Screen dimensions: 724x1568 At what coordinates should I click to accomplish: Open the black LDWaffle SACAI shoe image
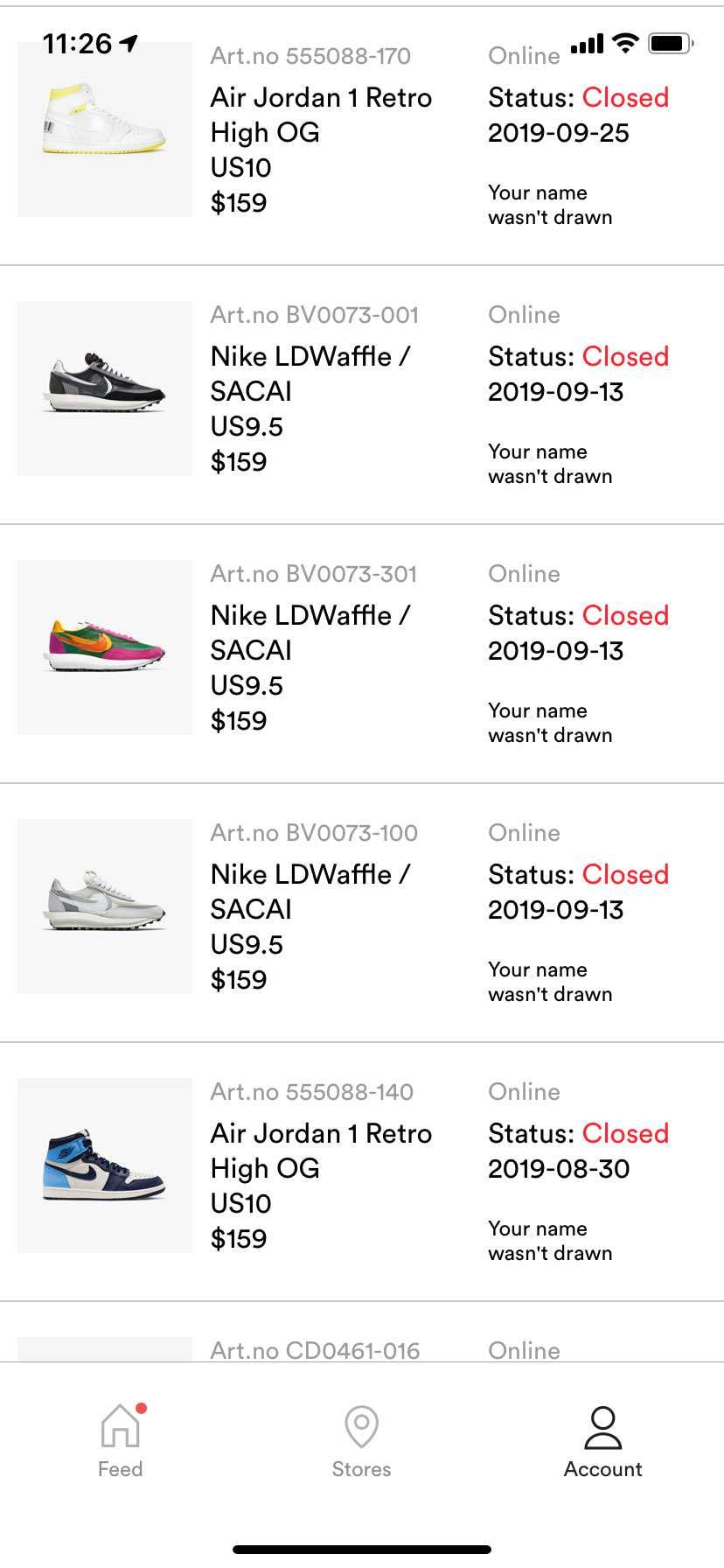pyautogui.click(x=105, y=388)
